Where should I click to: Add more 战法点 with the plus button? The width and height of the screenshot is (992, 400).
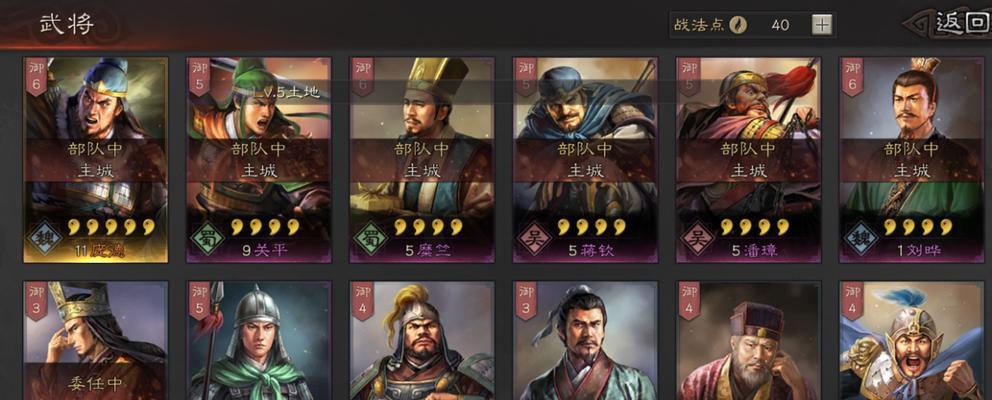[x=822, y=25]
